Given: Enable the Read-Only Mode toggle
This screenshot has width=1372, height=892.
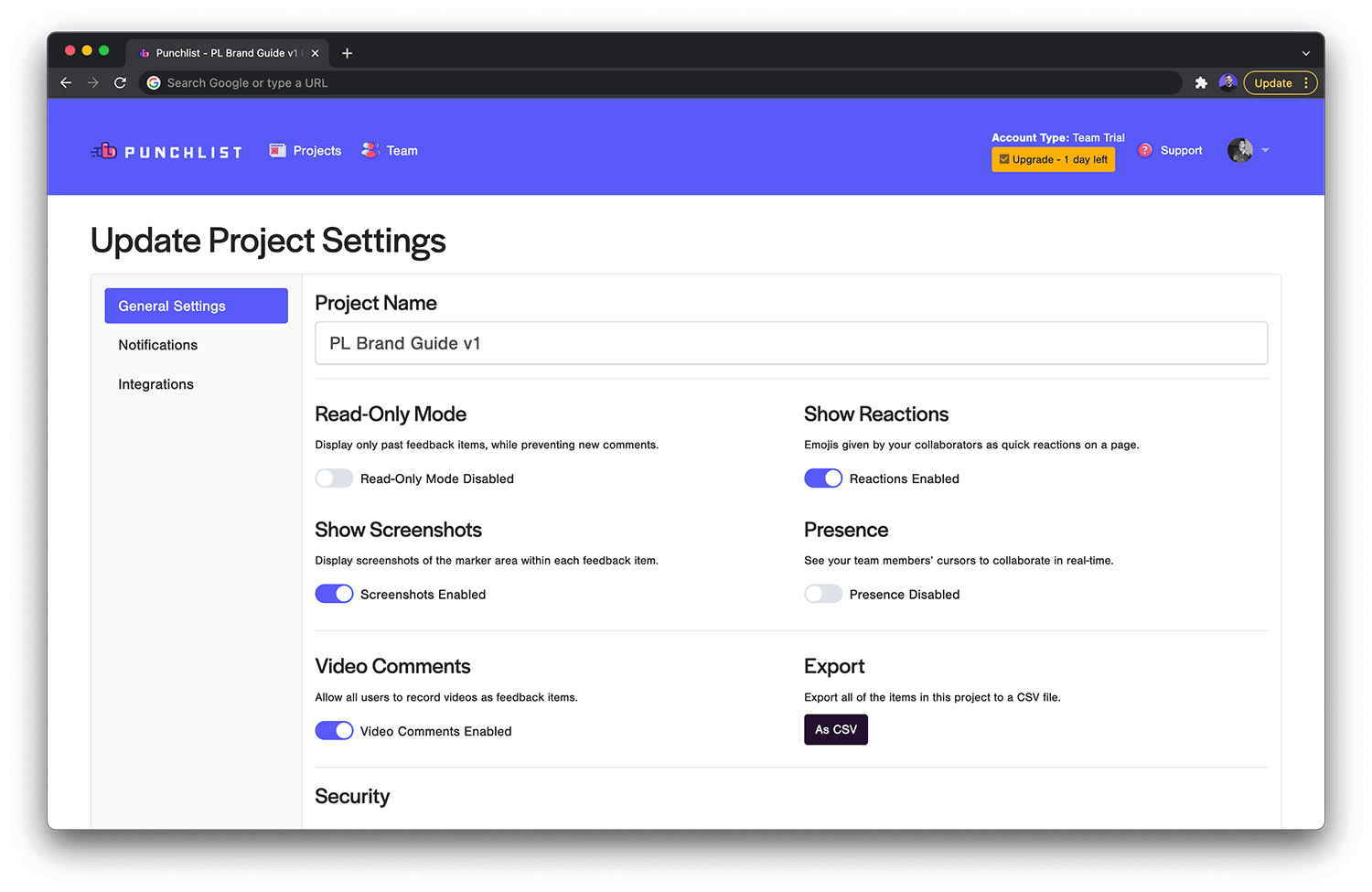Looking at the screenshot, I should tap(334, 478).
